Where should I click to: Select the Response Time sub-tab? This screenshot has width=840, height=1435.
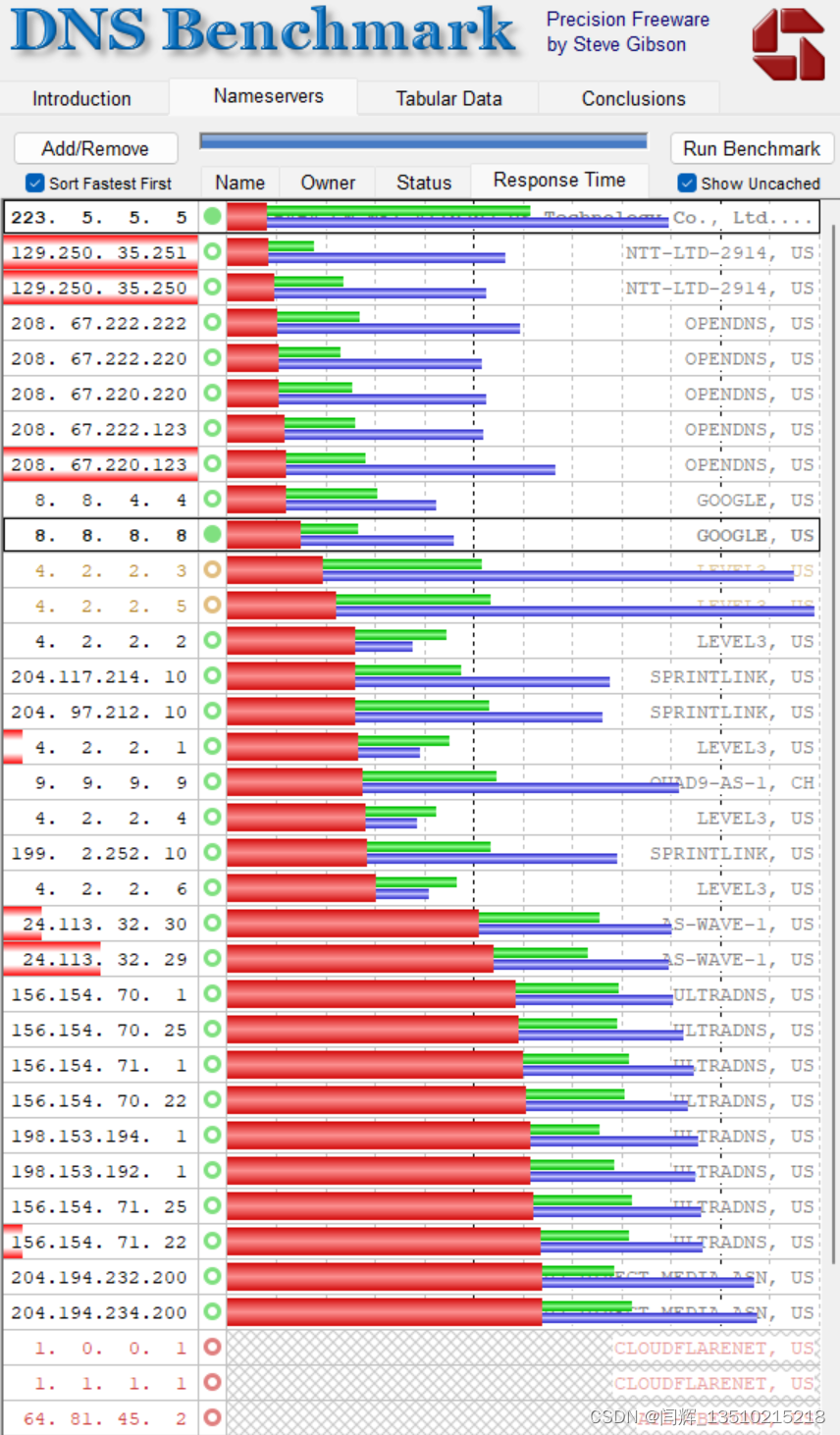559,181
